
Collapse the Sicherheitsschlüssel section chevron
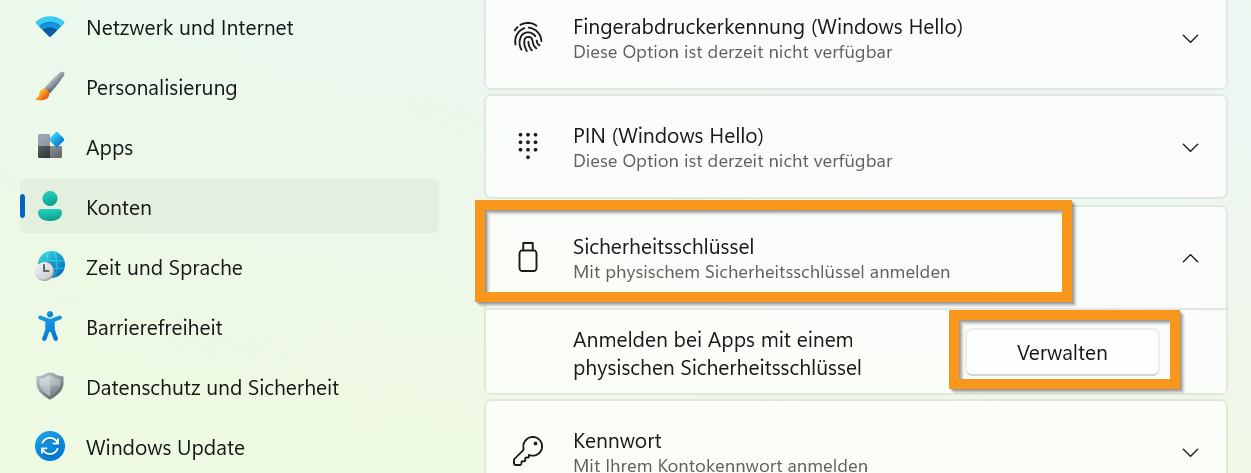point(1190,258)
